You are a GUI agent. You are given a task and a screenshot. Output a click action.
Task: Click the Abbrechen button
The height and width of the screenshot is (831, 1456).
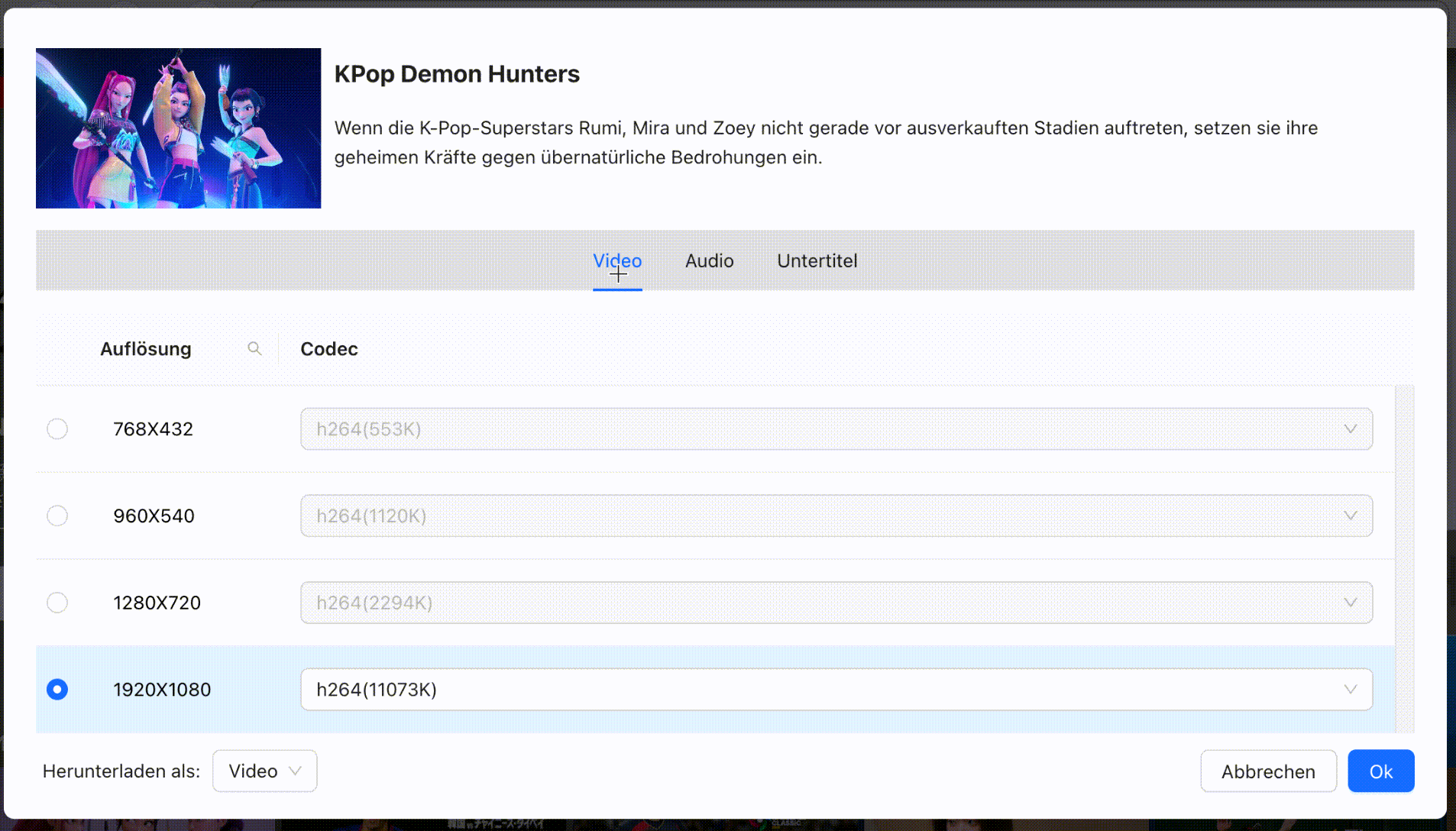(x=1268, y=771)
